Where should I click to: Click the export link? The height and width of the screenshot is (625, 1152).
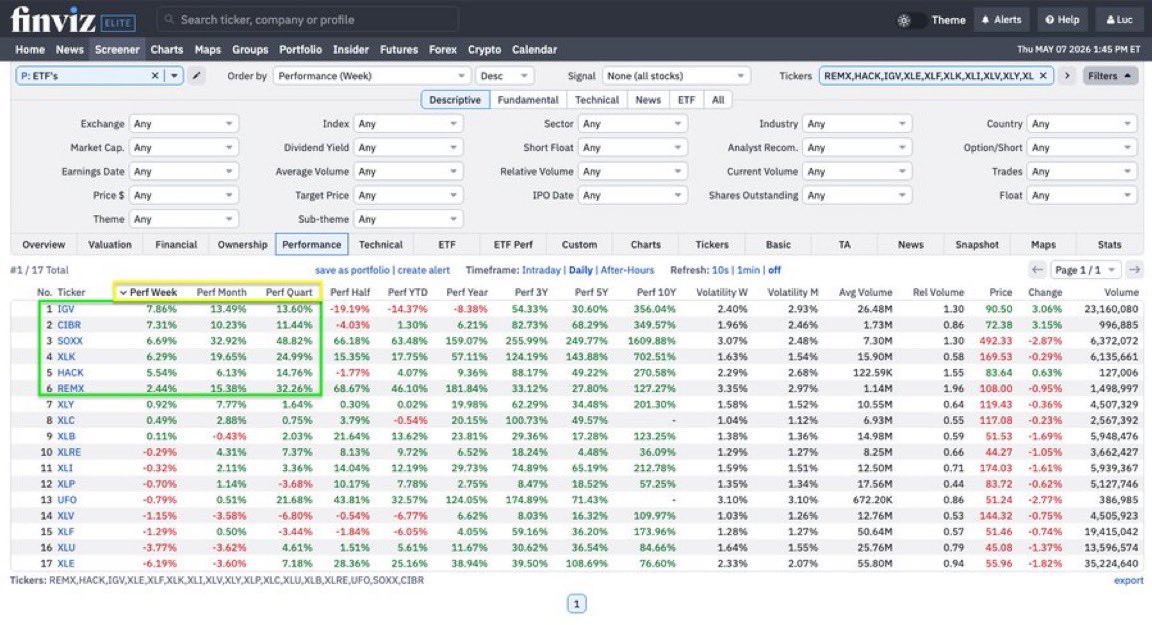coord(1128,580)
